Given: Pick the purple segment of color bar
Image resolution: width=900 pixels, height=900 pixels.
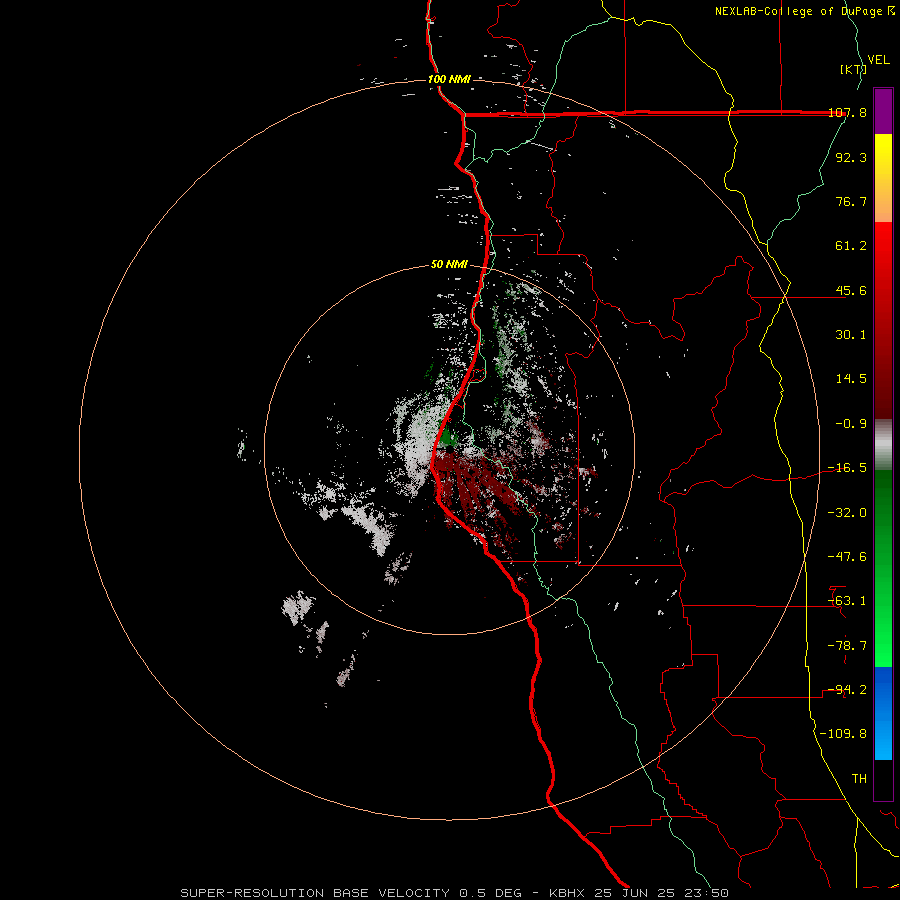Looking at the screenshot, I should pyautogui.click(x=883, y=111).
